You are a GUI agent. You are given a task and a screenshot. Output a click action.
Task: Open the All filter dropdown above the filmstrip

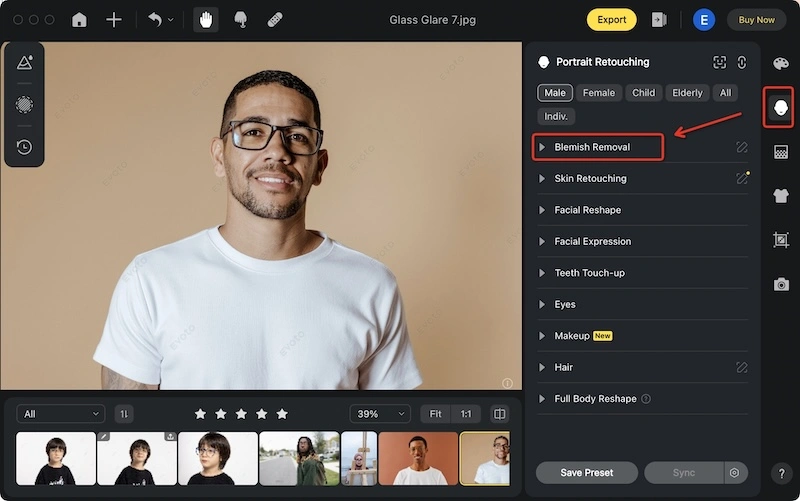tap(61, 414)
